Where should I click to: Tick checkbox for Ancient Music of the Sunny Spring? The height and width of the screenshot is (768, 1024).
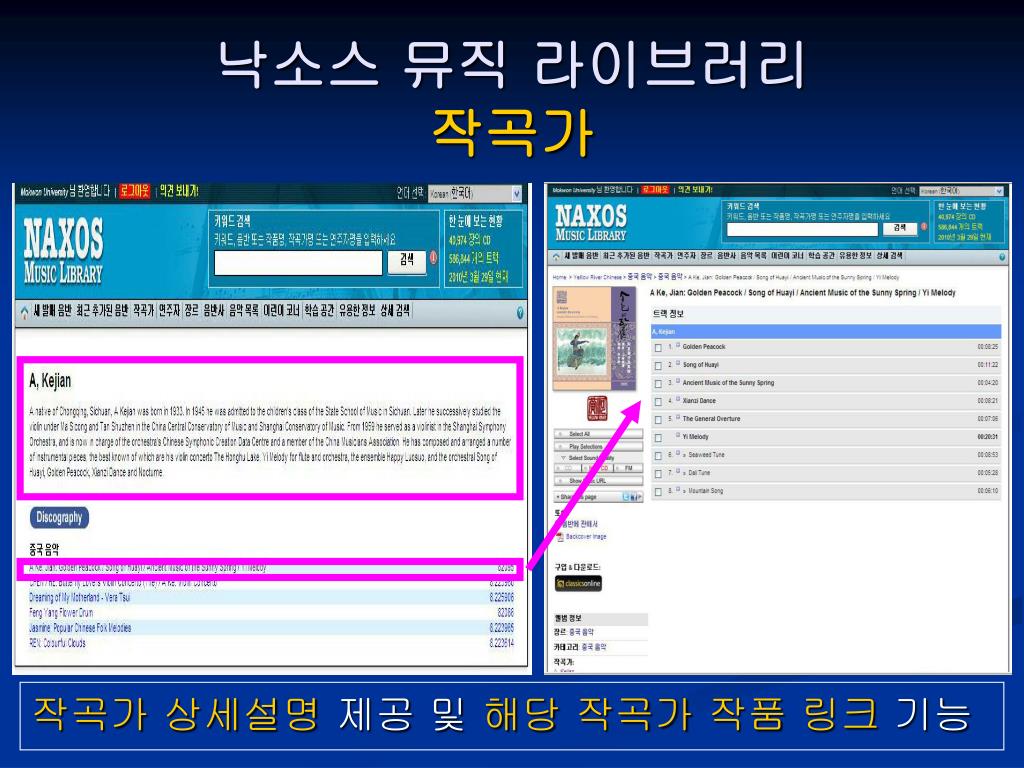pyautogui.click(x=658, y=383)
